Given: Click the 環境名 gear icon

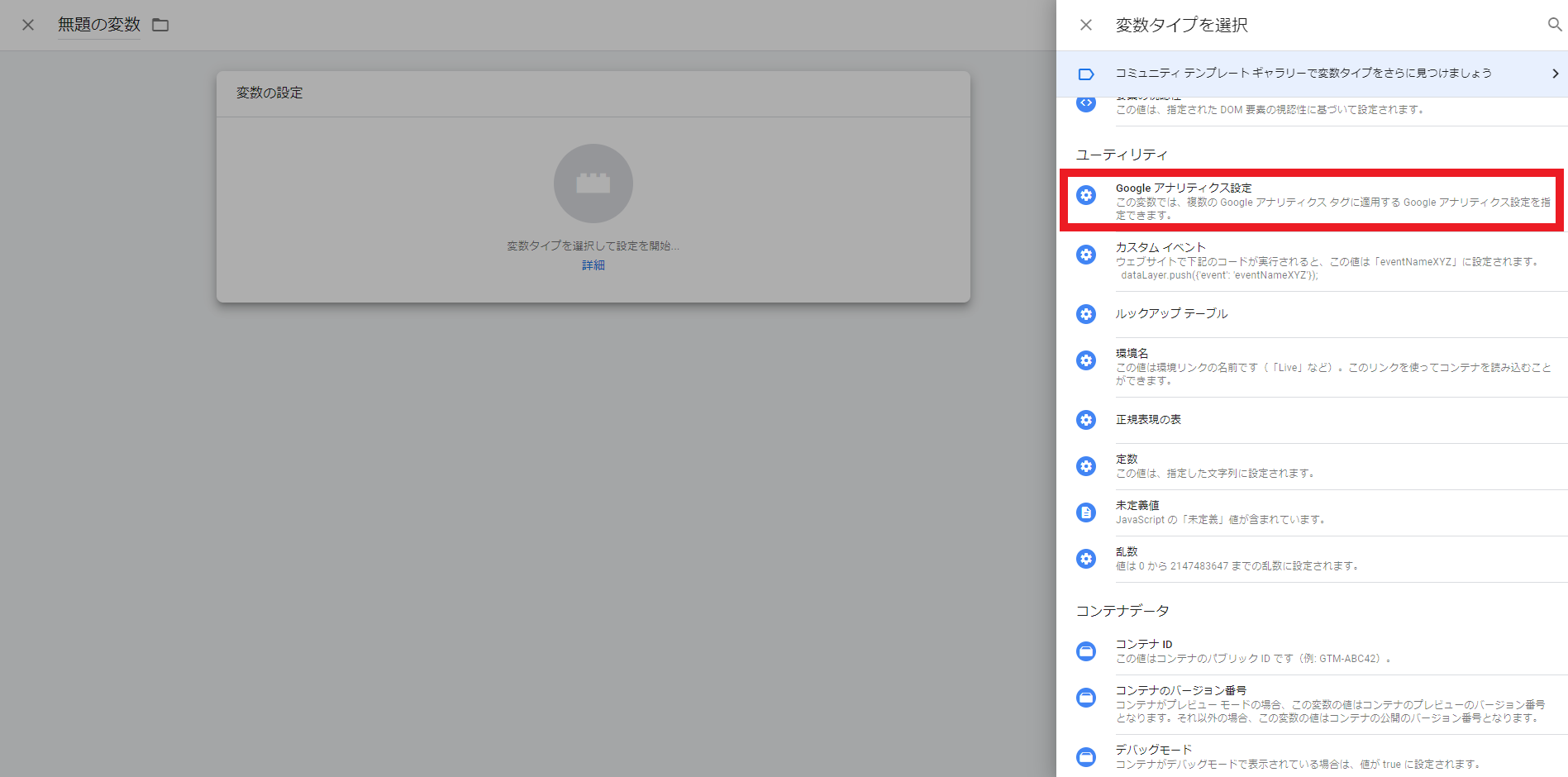Looking at the screenshot, I should (1086, 360).
